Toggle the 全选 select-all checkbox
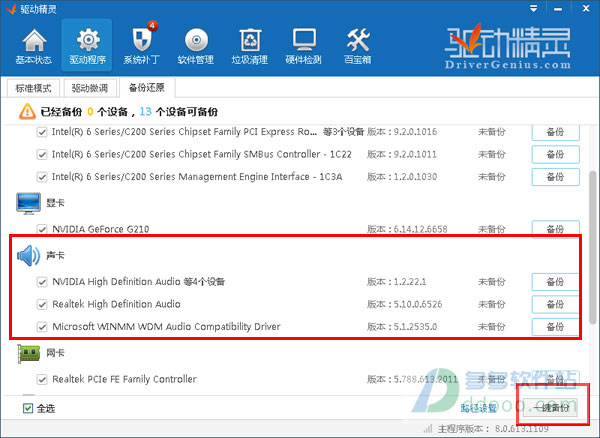Image resolution: width=600 pixels, height=438 pixels. [x=28, y=408]
